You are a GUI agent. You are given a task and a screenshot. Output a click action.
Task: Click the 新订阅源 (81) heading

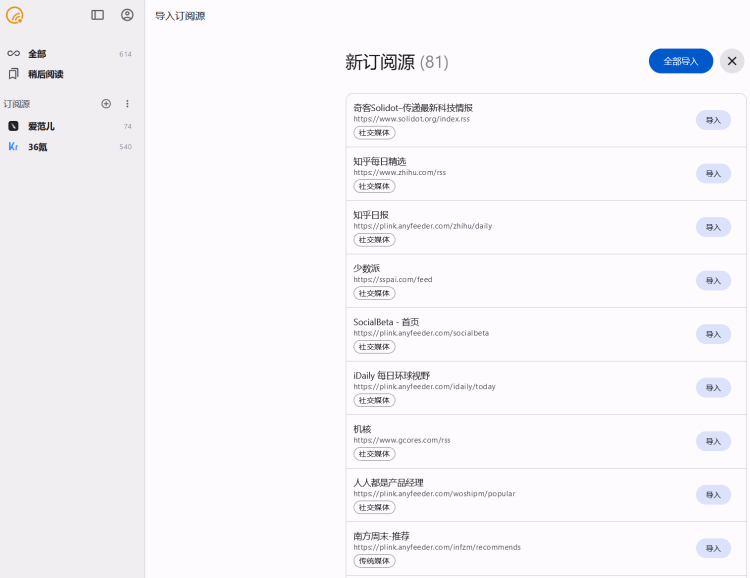point(397,62)
